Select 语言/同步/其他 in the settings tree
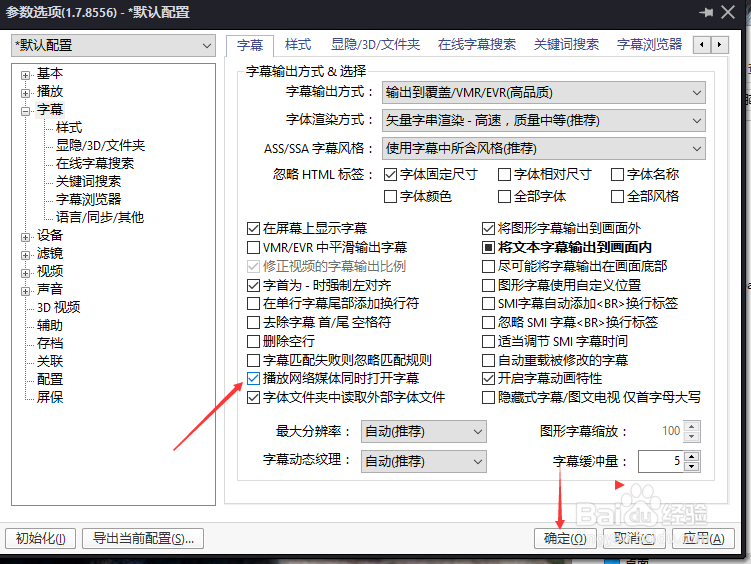Image resolution: width=751 pixels, height=564 pixels. coord(100,217)
